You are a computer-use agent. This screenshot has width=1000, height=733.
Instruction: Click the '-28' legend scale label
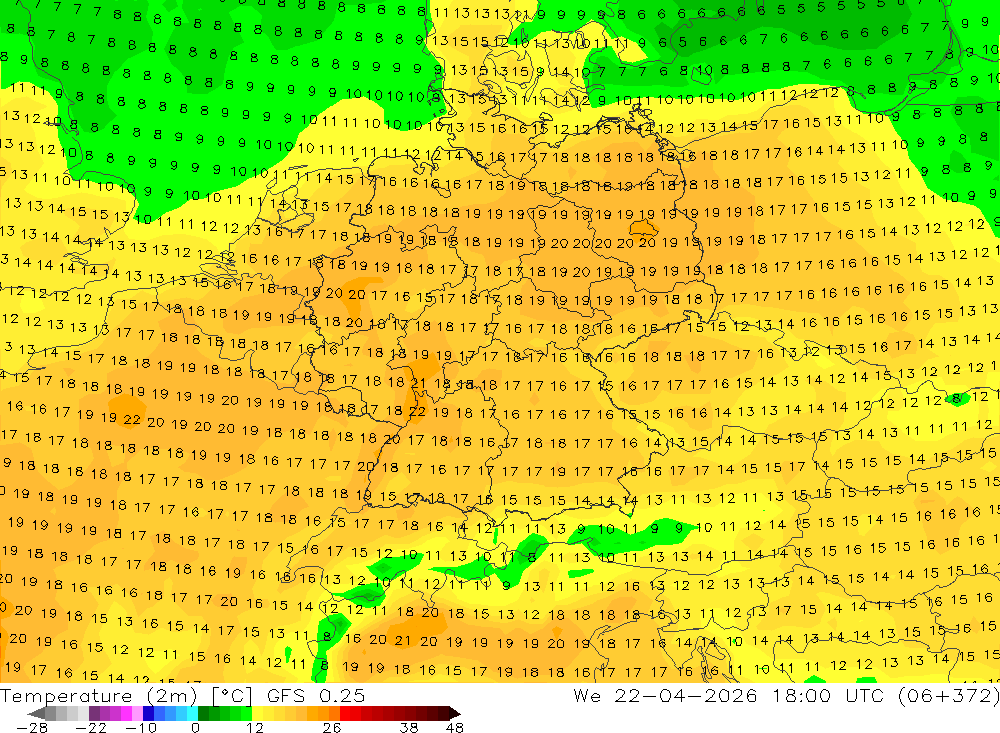pyautogui.click(x=32, y=727)
